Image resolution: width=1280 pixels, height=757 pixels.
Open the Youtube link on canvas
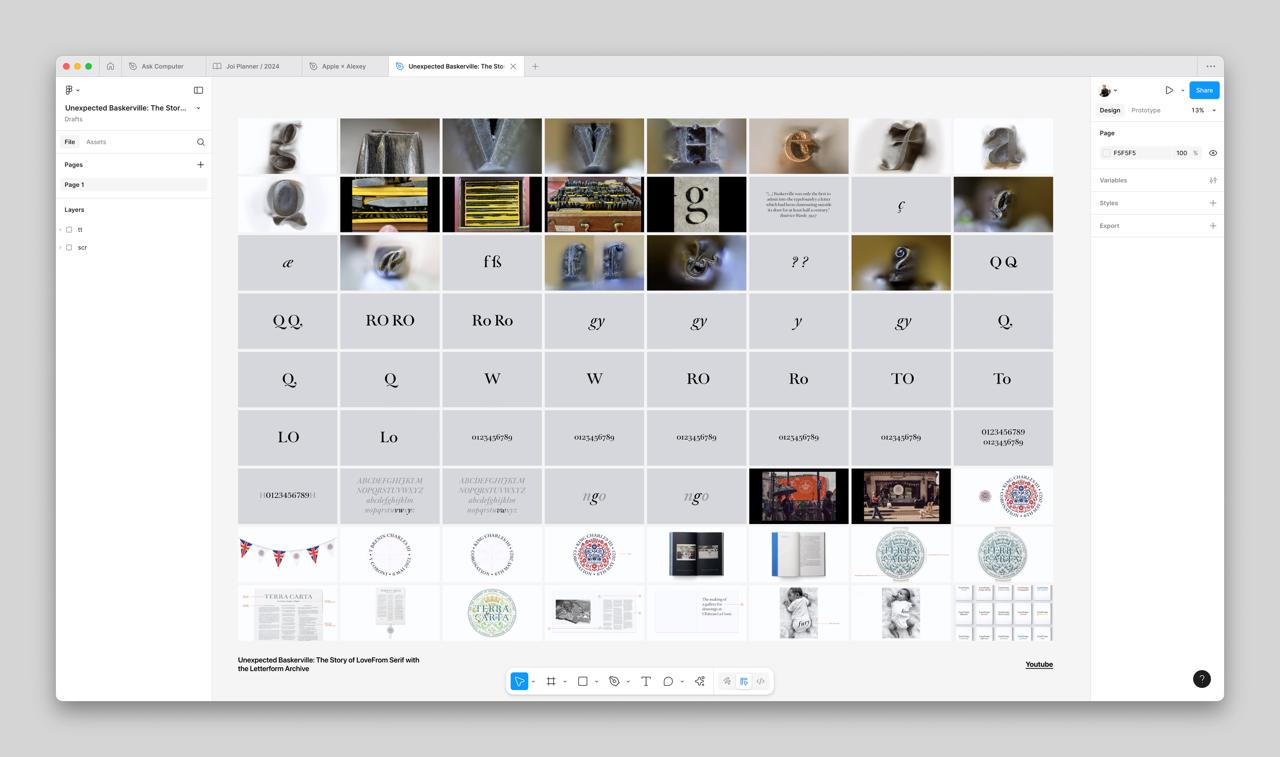tap(1038, 664)
